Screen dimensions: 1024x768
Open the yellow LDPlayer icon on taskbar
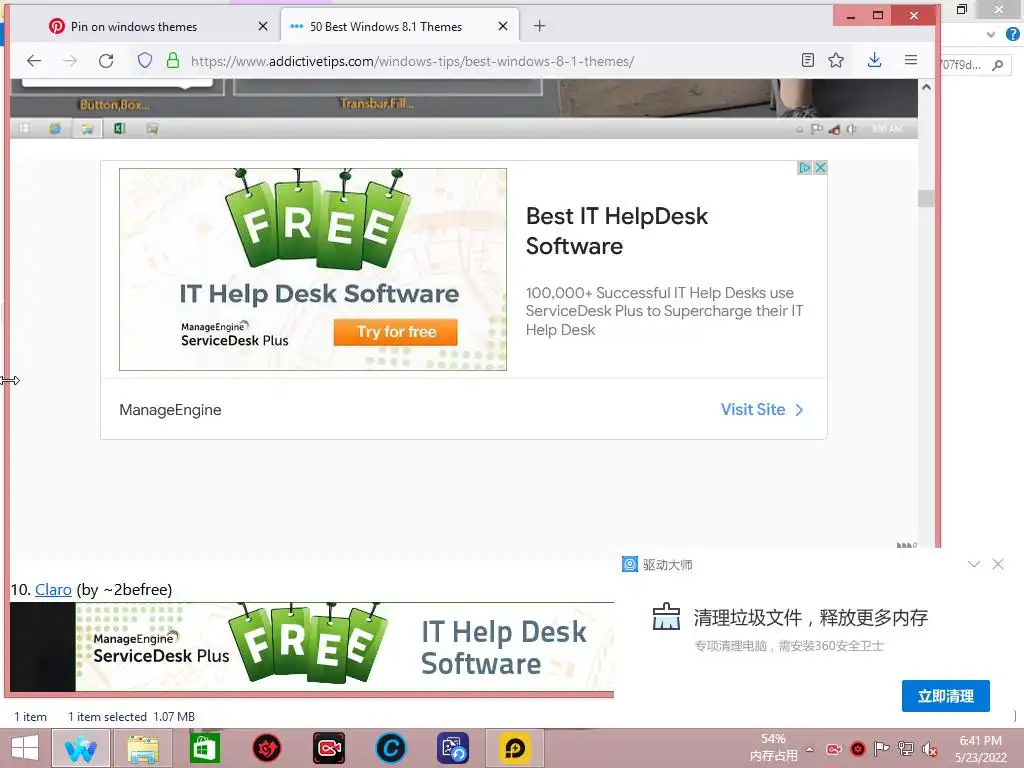pyautogui.click(x=515, y=748)
